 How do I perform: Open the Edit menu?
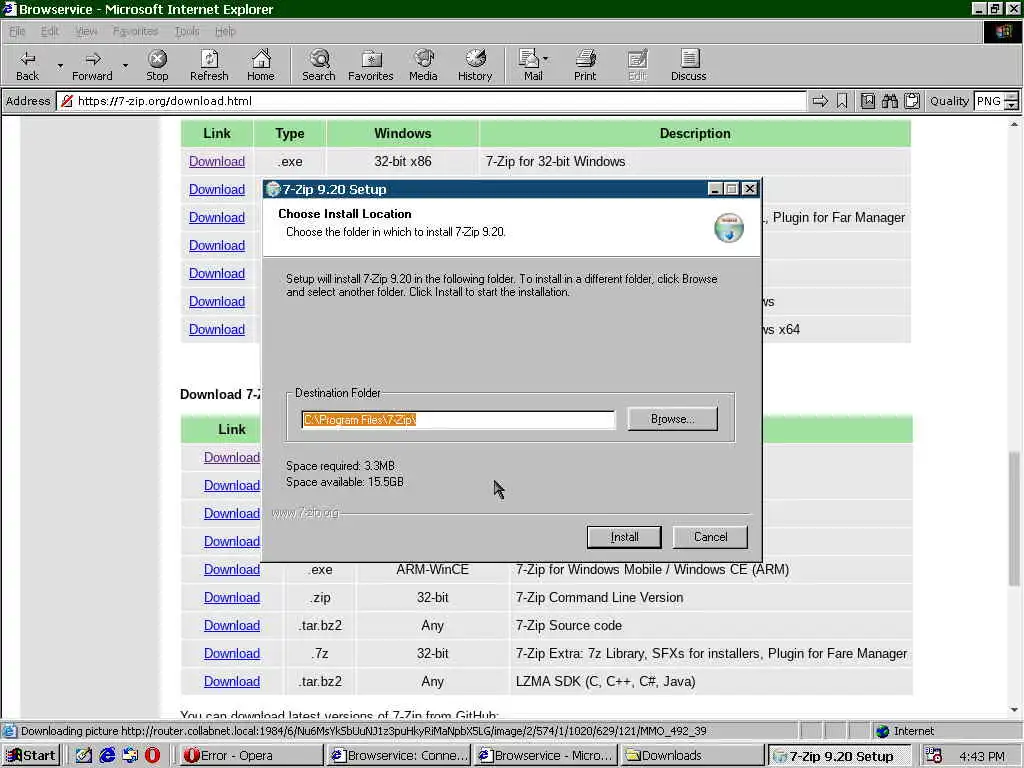[x=50, y=31]
